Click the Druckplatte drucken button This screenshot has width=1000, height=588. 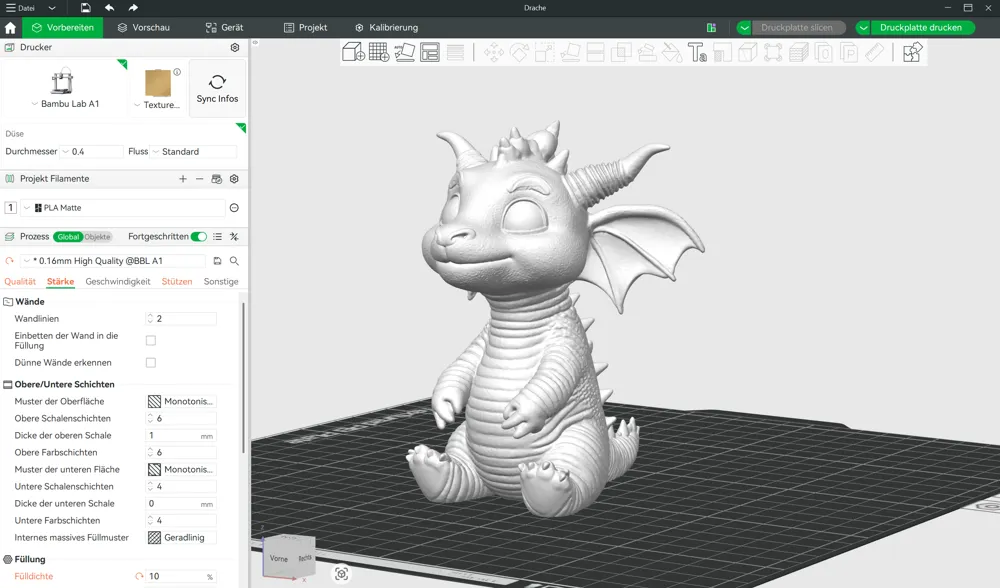pyautogui.click(x=921, y=27)
